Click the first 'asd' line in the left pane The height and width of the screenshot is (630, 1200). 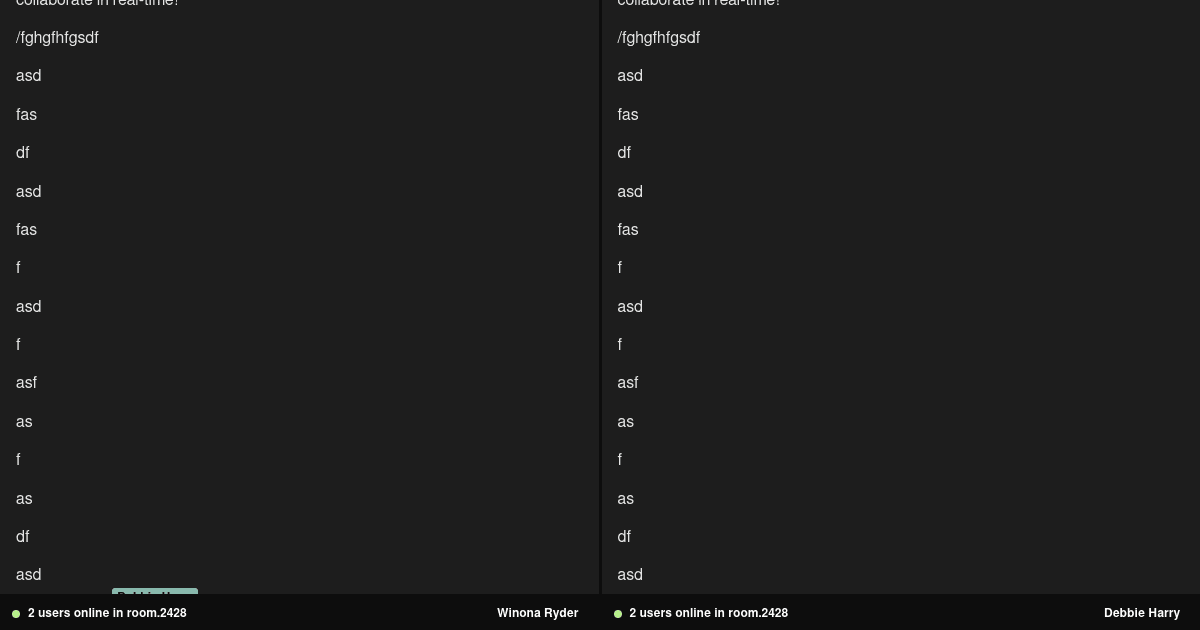click(x=28, y=76)
